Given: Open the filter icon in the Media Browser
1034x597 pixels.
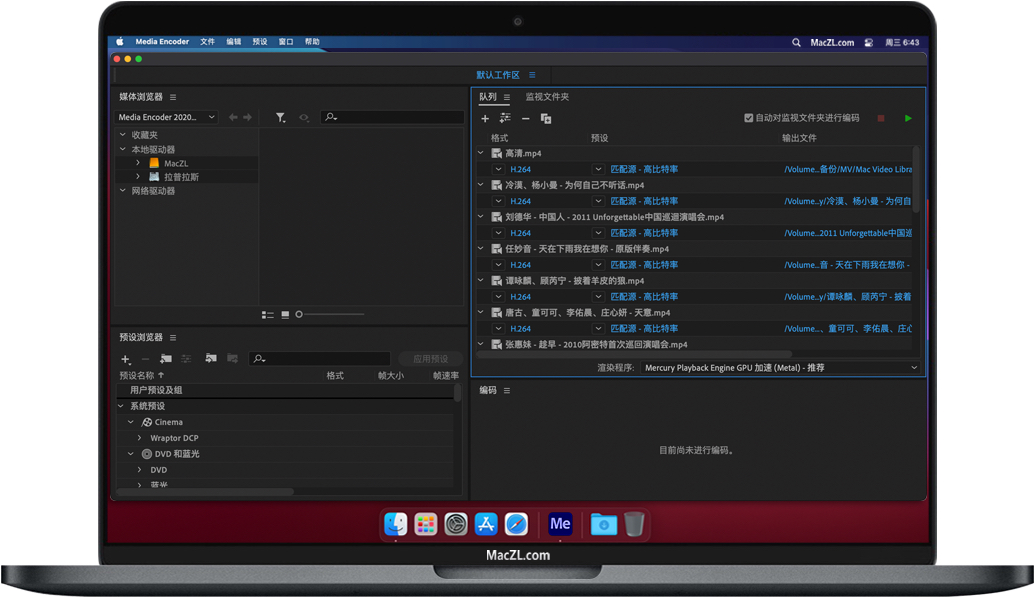Looking at the screenshot, I should click(281, 117).
